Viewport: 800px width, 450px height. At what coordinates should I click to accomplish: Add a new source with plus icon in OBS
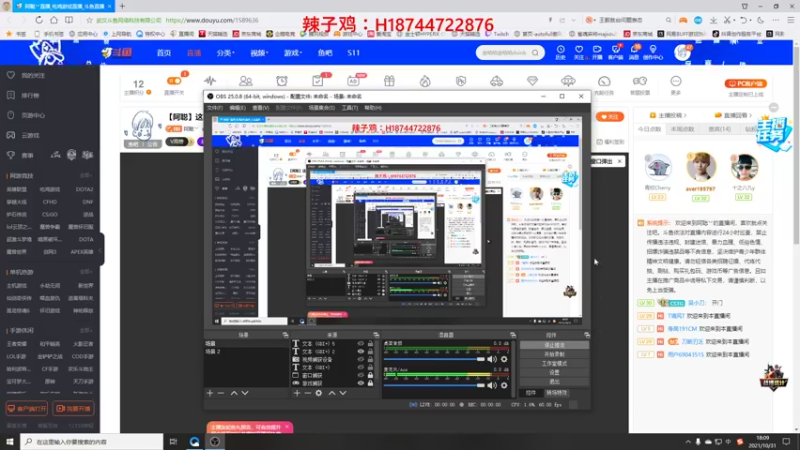(297, 393)
